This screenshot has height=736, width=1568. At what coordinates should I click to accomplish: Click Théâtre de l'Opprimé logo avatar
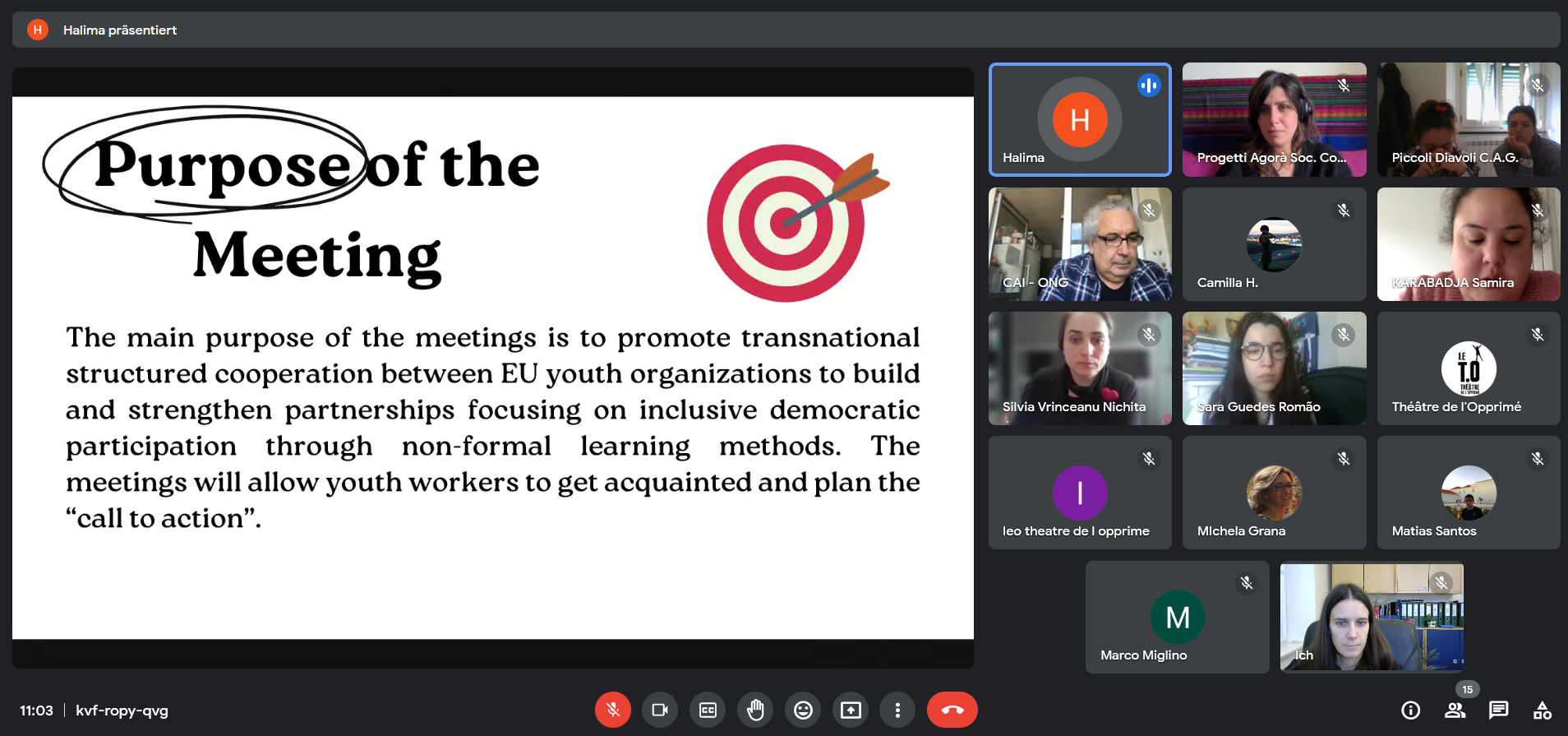(1469, 368)
